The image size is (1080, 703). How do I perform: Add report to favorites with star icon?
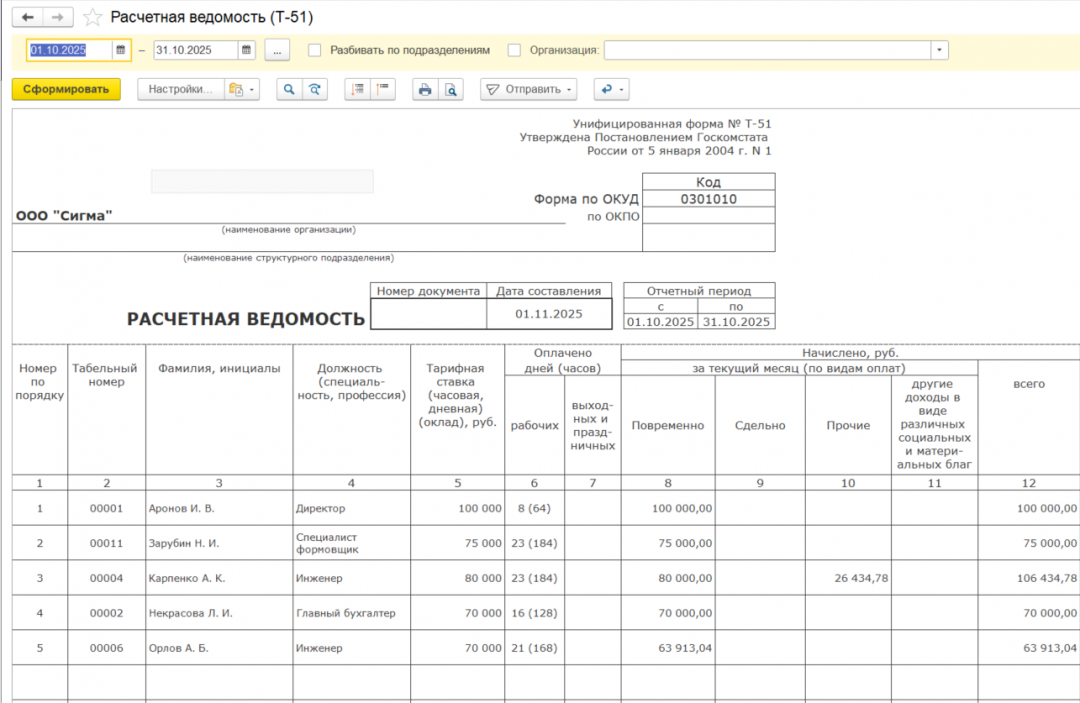coord(92,17)
